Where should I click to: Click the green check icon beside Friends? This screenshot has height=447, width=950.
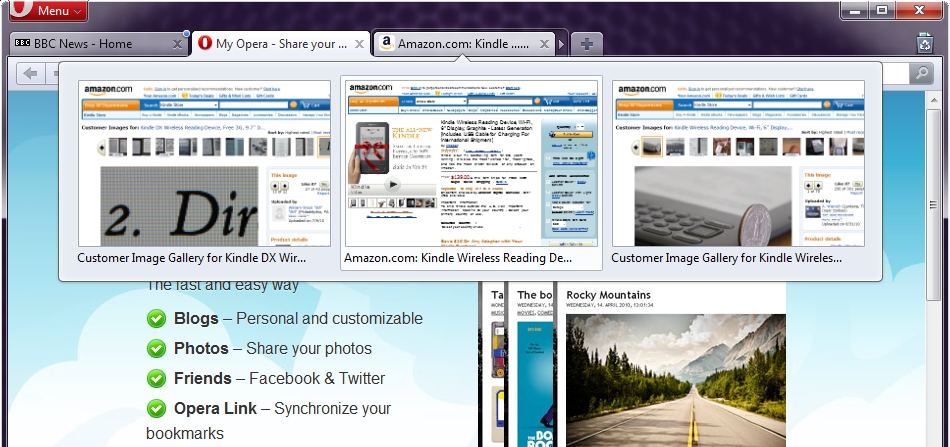point(156,379)
